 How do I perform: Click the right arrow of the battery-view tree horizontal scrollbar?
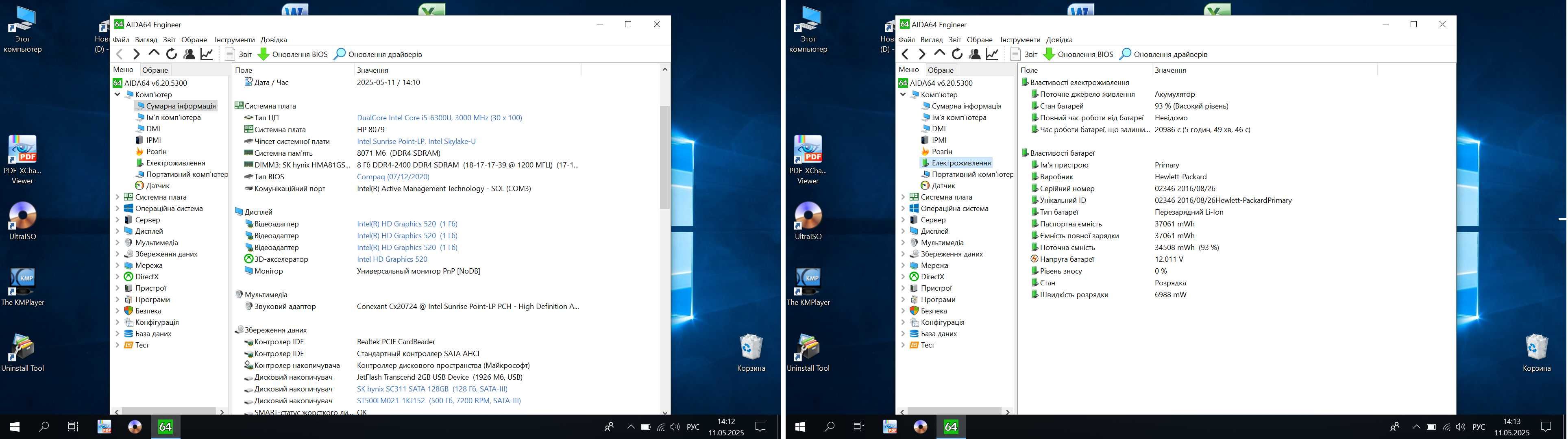pos(1007,412)
